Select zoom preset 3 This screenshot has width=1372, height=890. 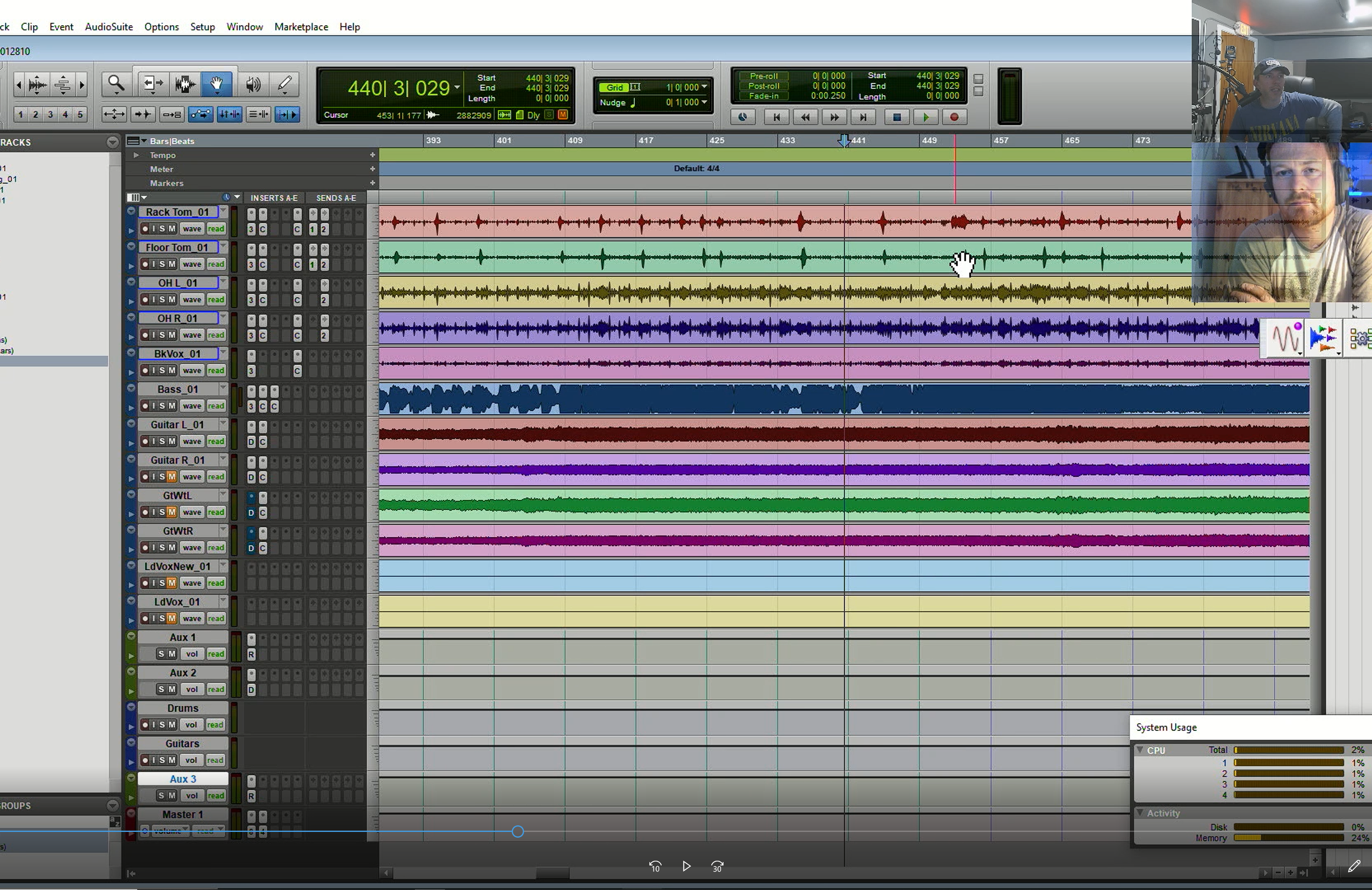[49, 114]
